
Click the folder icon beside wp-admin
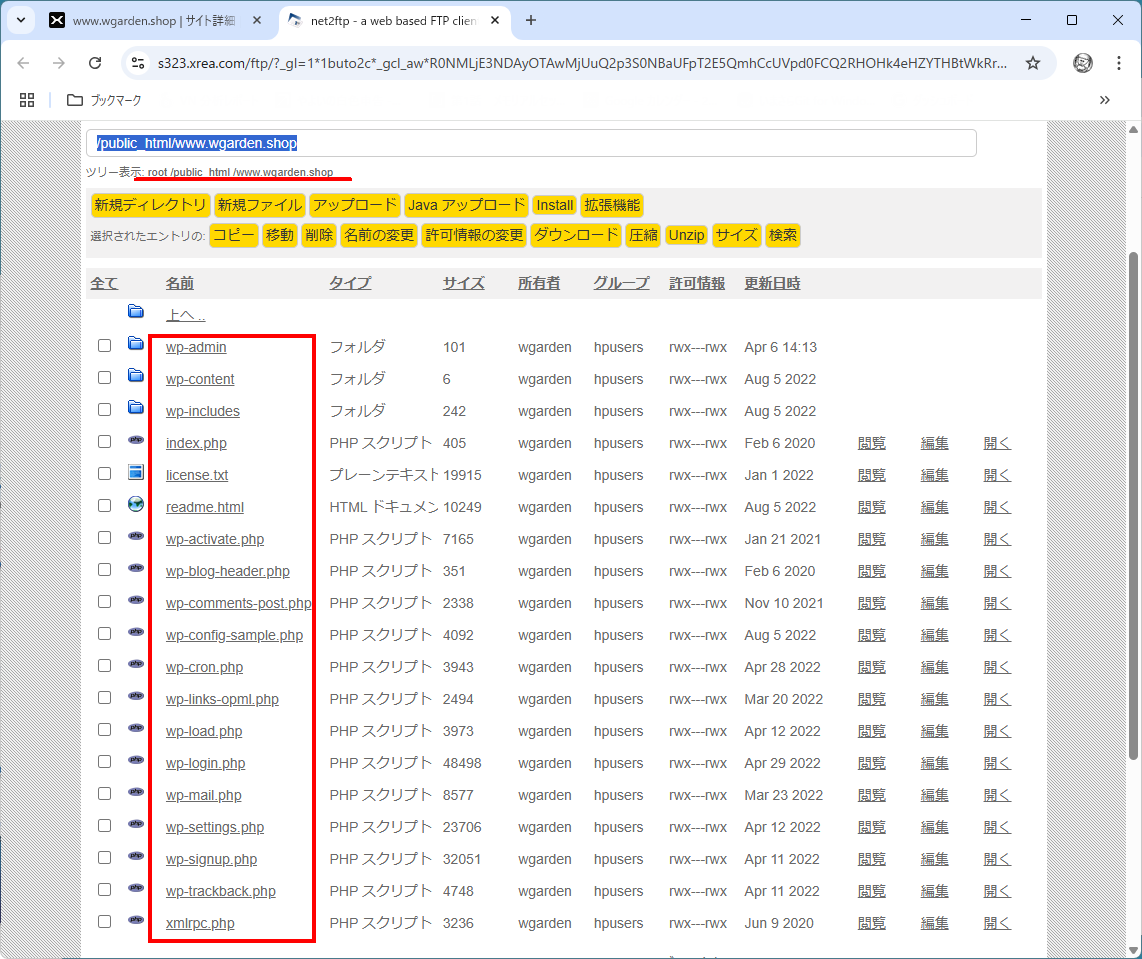pos(136,345)
